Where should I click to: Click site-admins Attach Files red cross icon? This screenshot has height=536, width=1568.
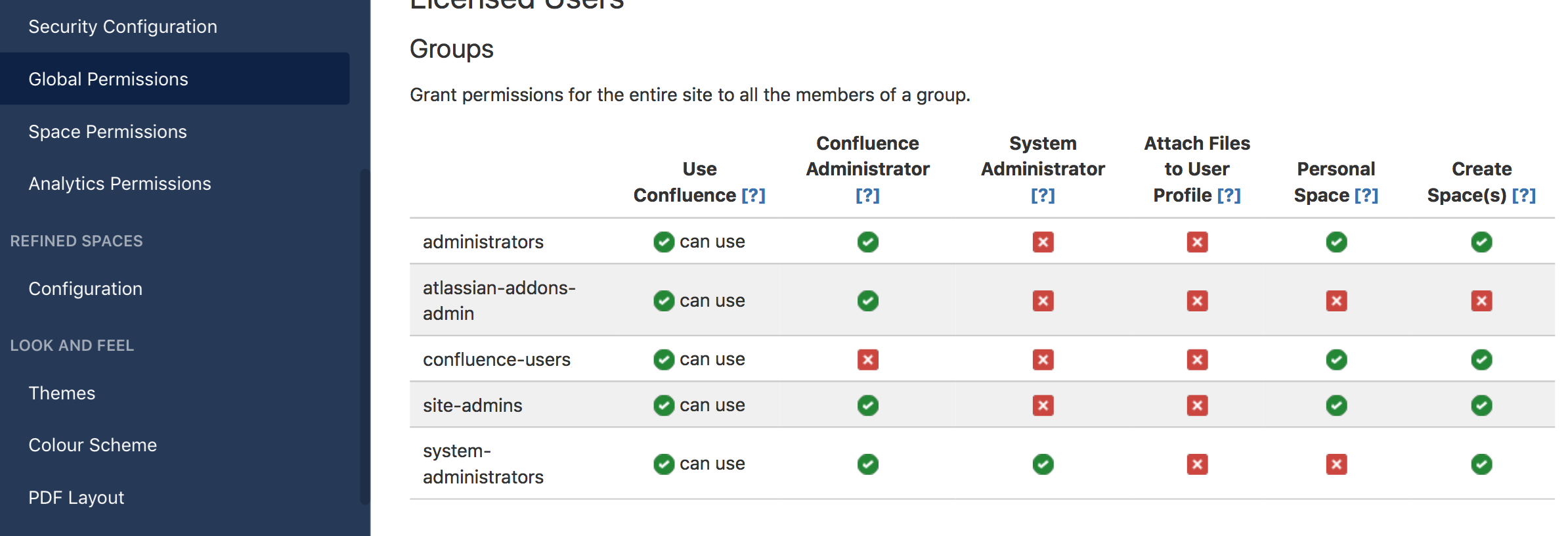[1197, 405]
